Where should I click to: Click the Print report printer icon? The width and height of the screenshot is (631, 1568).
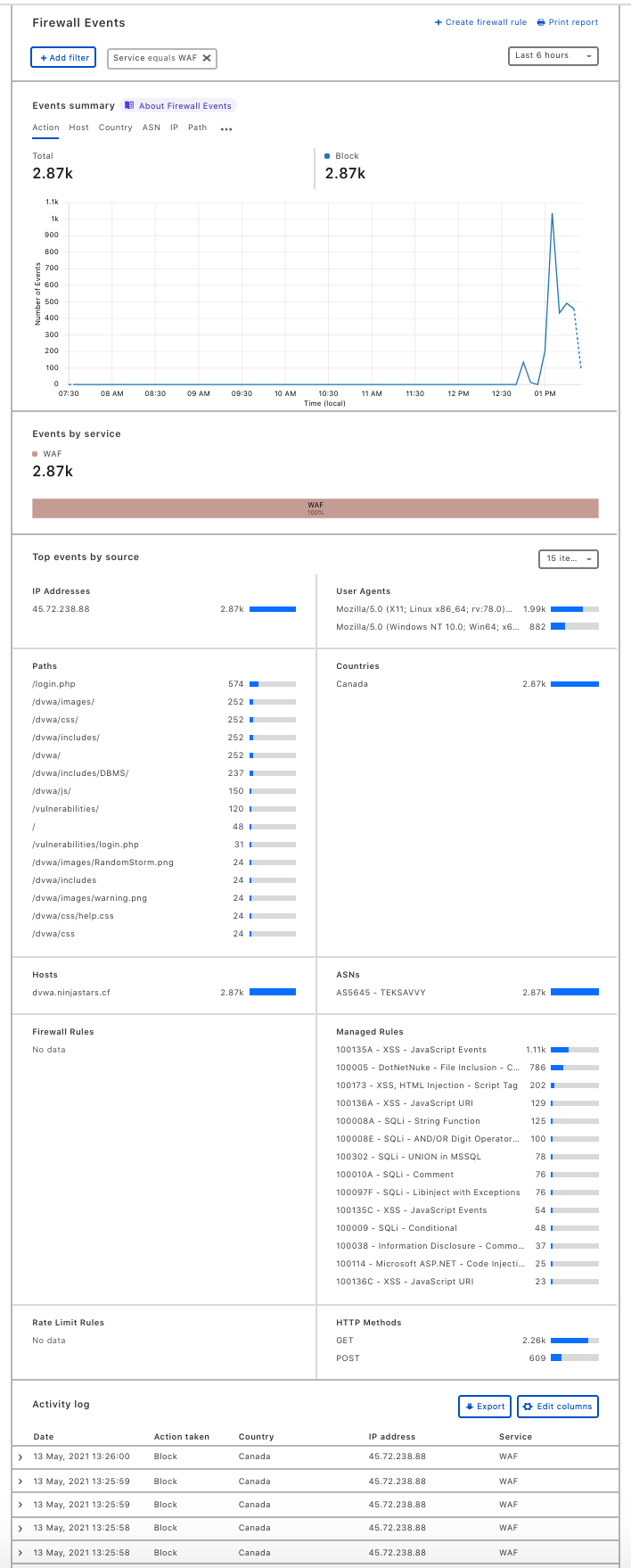click(541, 22)
